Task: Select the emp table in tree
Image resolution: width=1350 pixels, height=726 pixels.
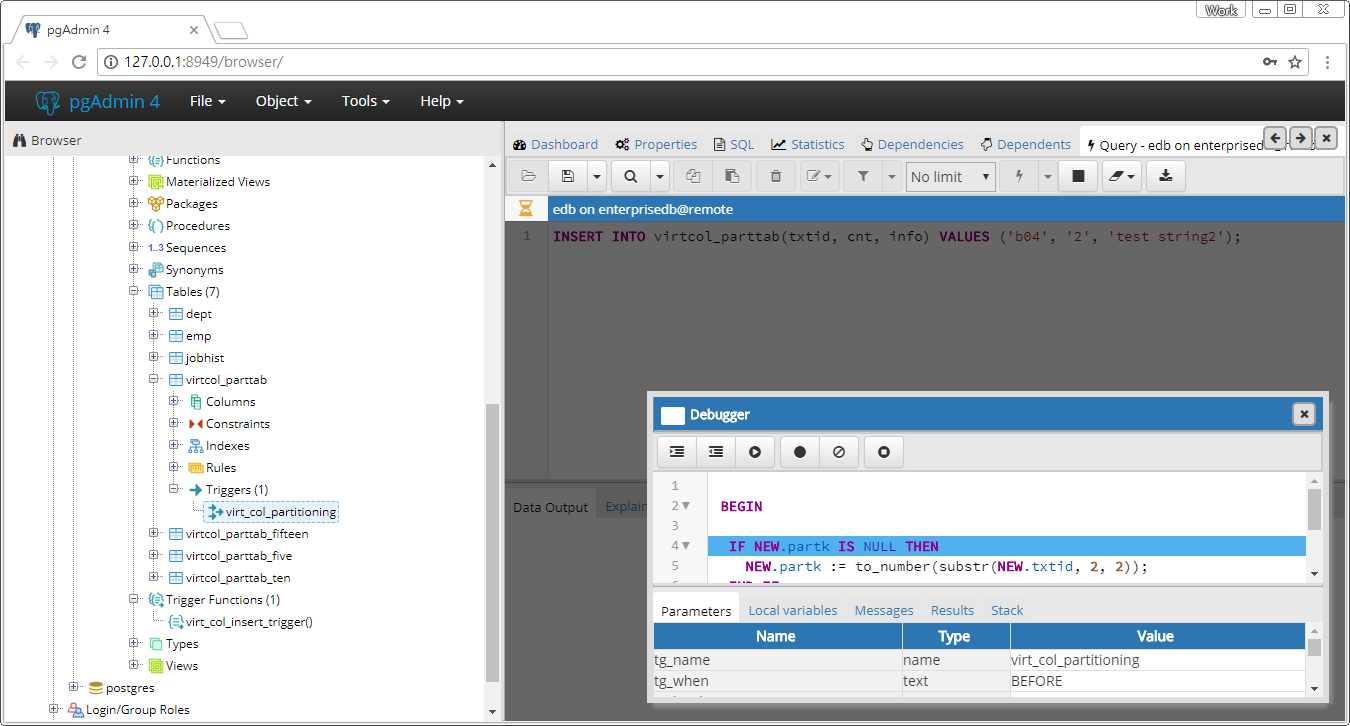Action: pos(198,336)
